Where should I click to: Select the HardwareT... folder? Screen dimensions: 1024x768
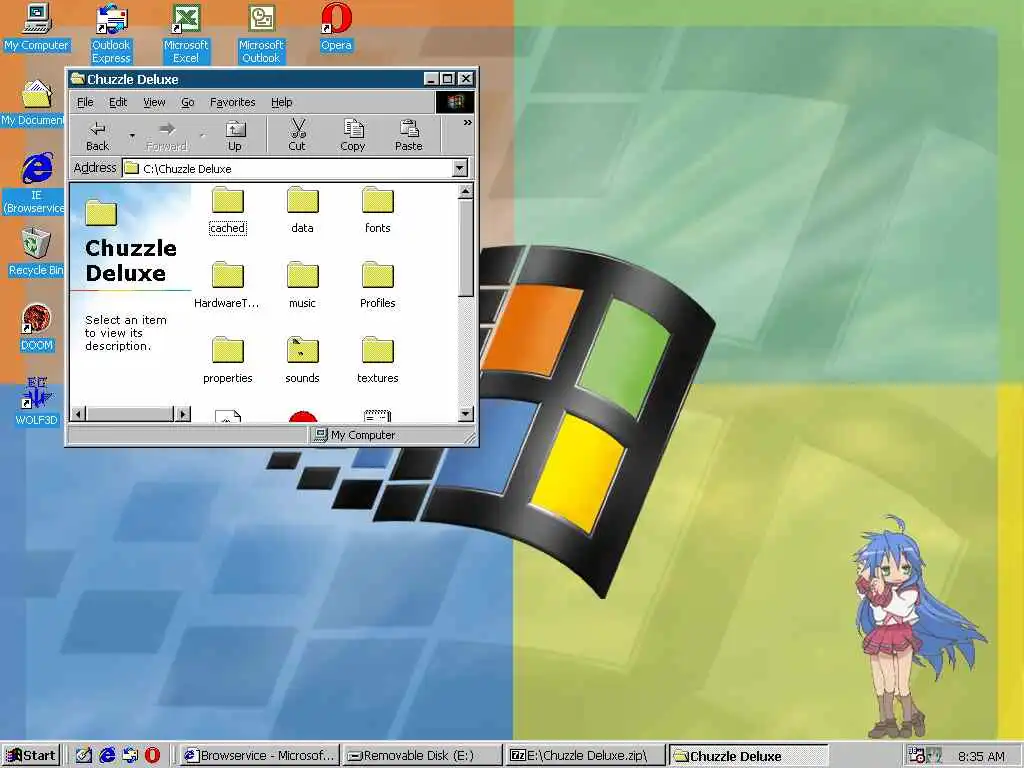point(227,285)
